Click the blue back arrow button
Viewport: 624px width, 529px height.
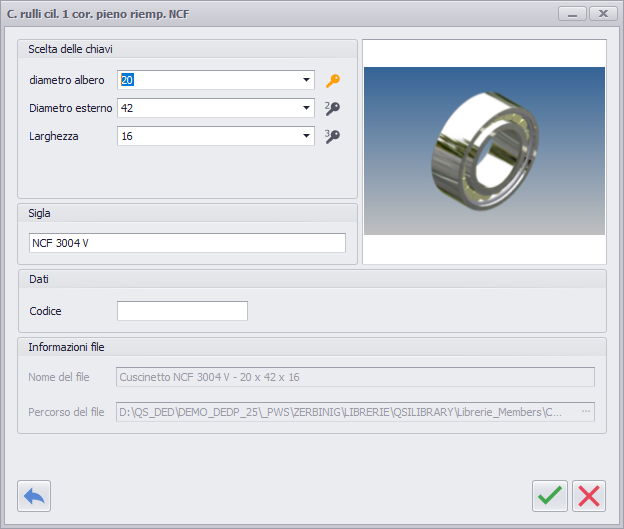click(34, 496)
